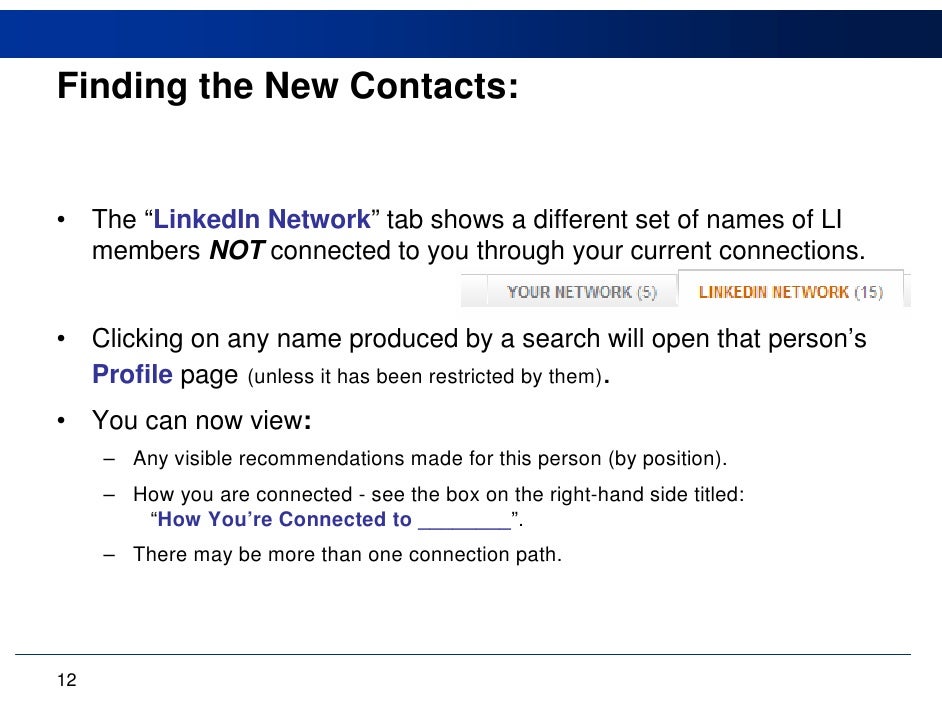Click the bold italic "NOT" word
Screen dimensions: 942x728
tap(237, 250)
